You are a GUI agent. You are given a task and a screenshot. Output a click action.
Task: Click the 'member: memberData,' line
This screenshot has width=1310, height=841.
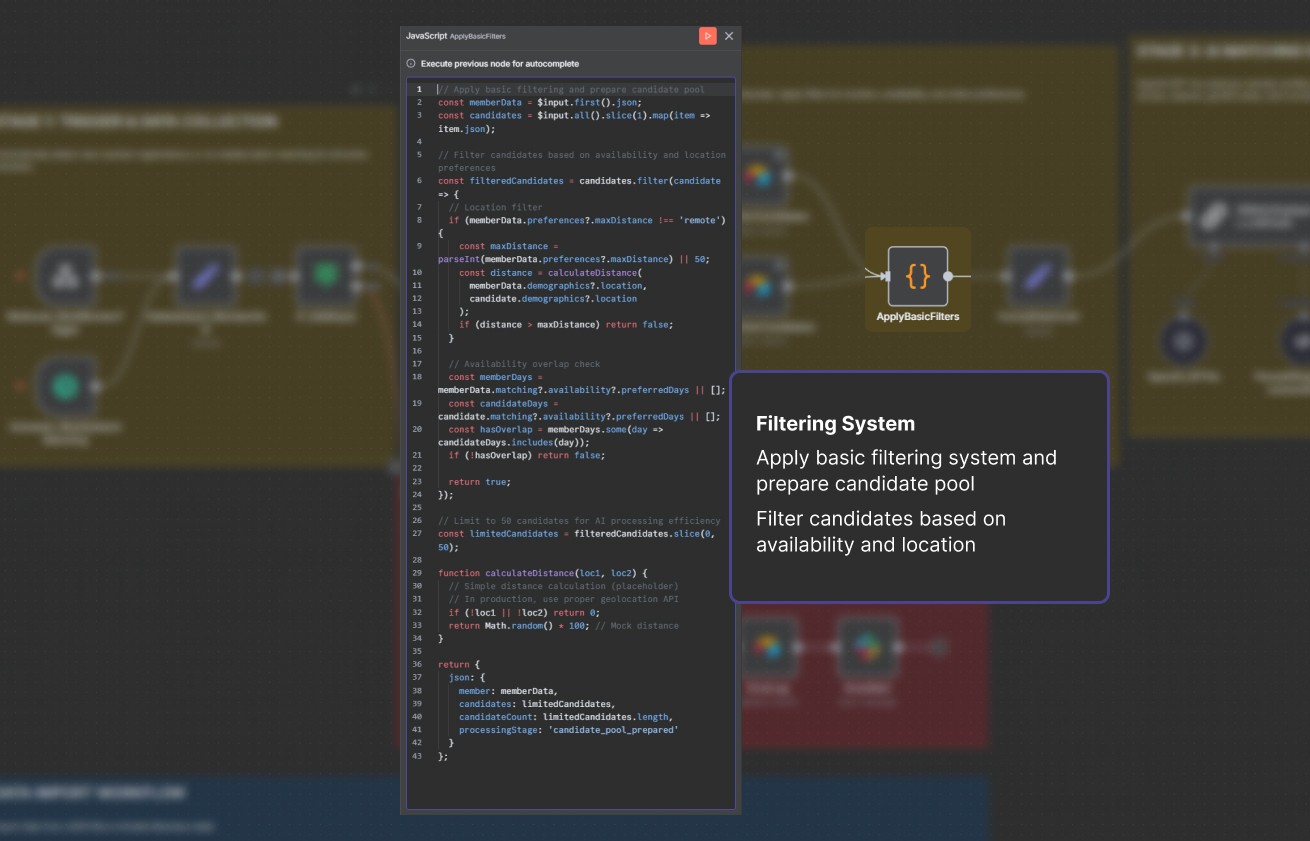[x=509, y=691]
